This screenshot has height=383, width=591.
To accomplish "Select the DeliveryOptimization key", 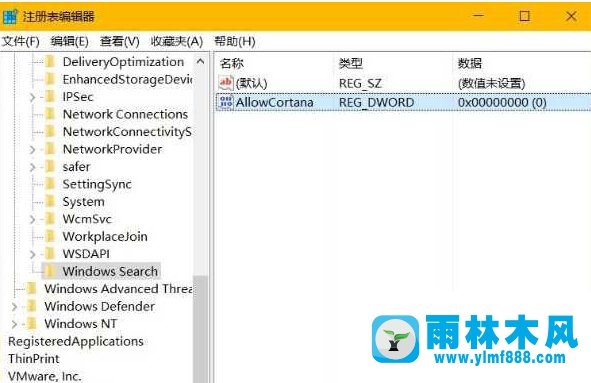I will click(x=123, y=62).
